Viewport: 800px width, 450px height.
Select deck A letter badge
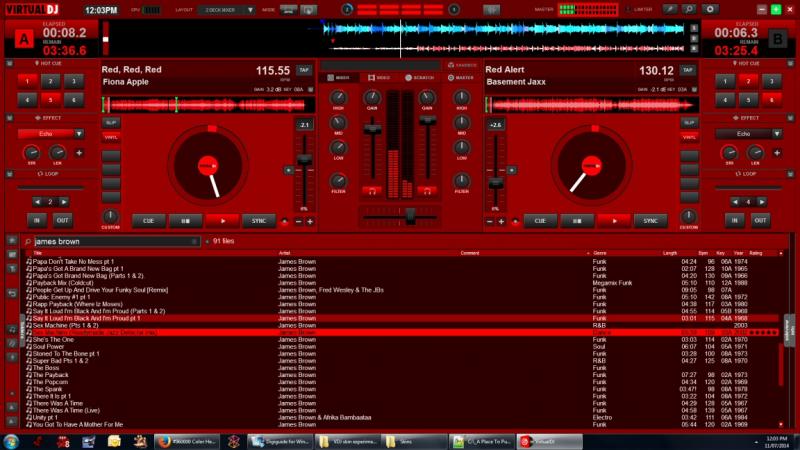click(23, 39)
